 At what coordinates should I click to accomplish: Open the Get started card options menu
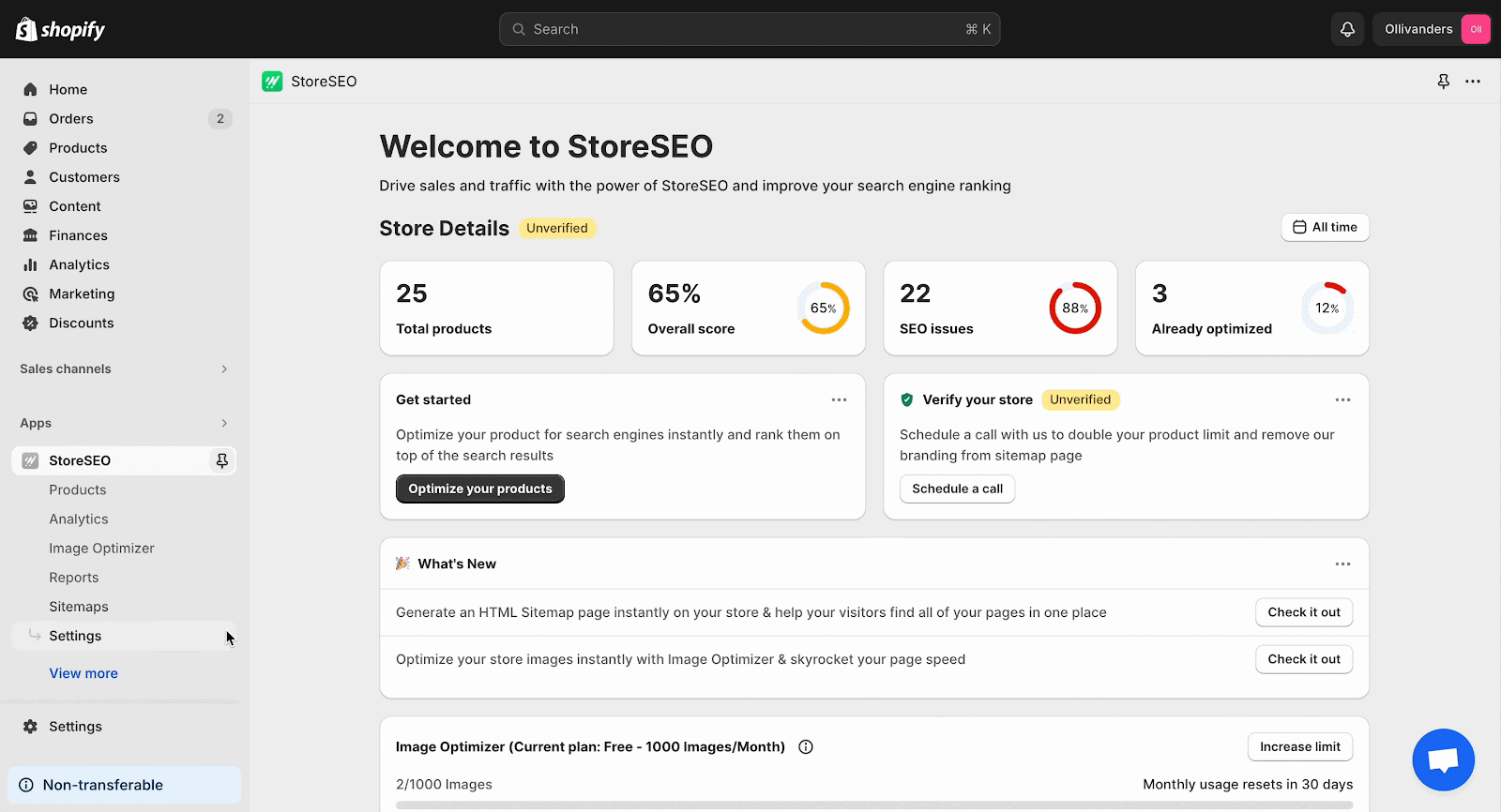tap(839, 399)
